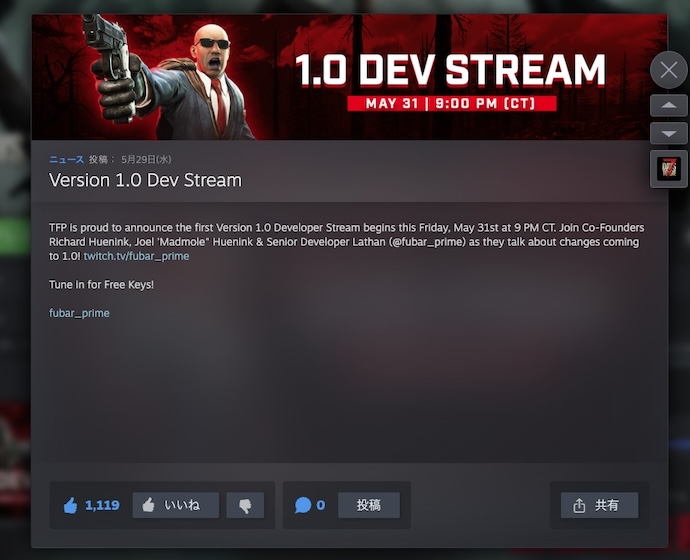Click the blue thumbs-up icon beside 1,119
The image size is (690, 560).
point(70,506)
